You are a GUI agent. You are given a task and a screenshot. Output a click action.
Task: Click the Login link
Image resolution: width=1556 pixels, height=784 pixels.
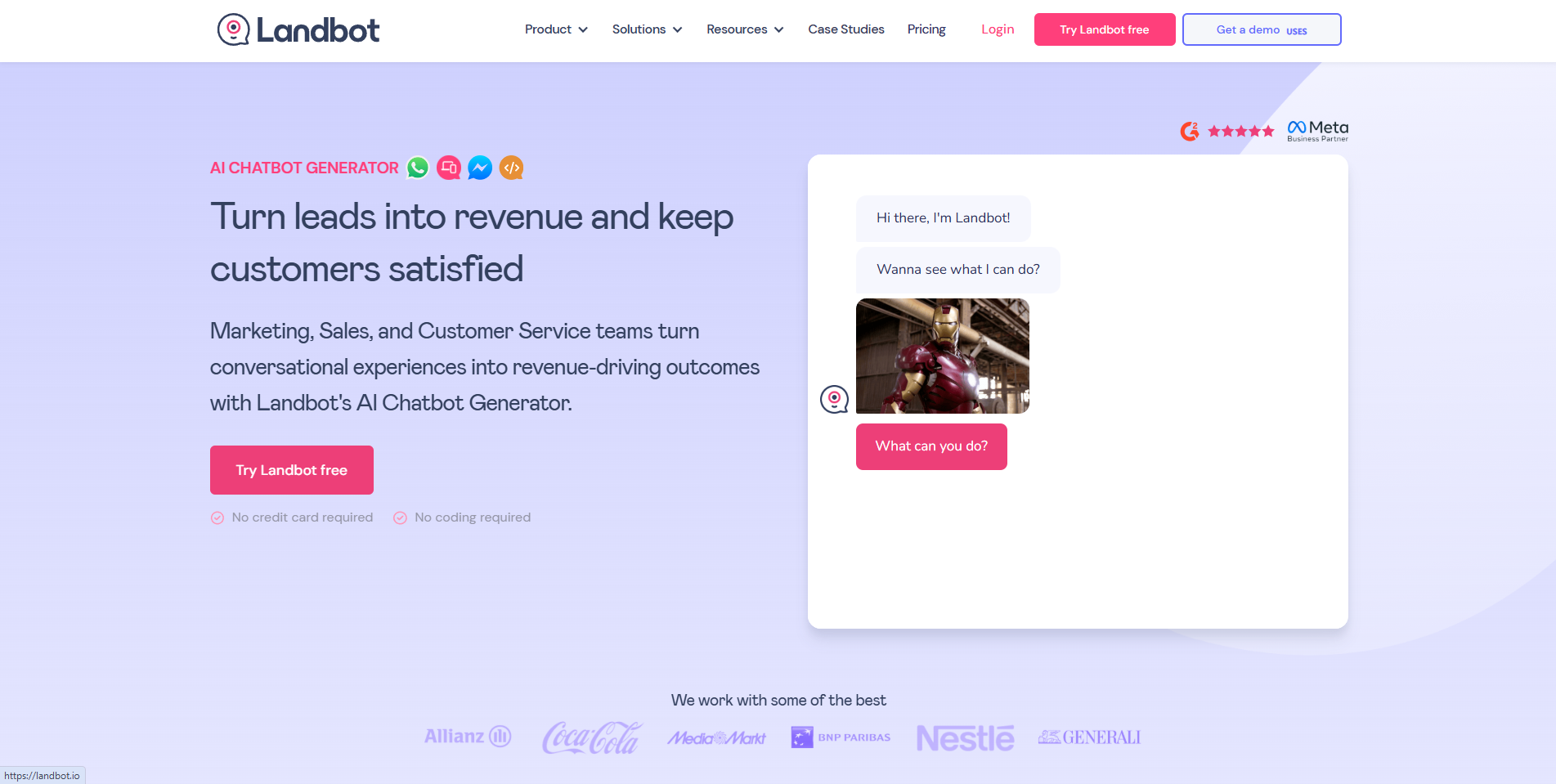998,29
